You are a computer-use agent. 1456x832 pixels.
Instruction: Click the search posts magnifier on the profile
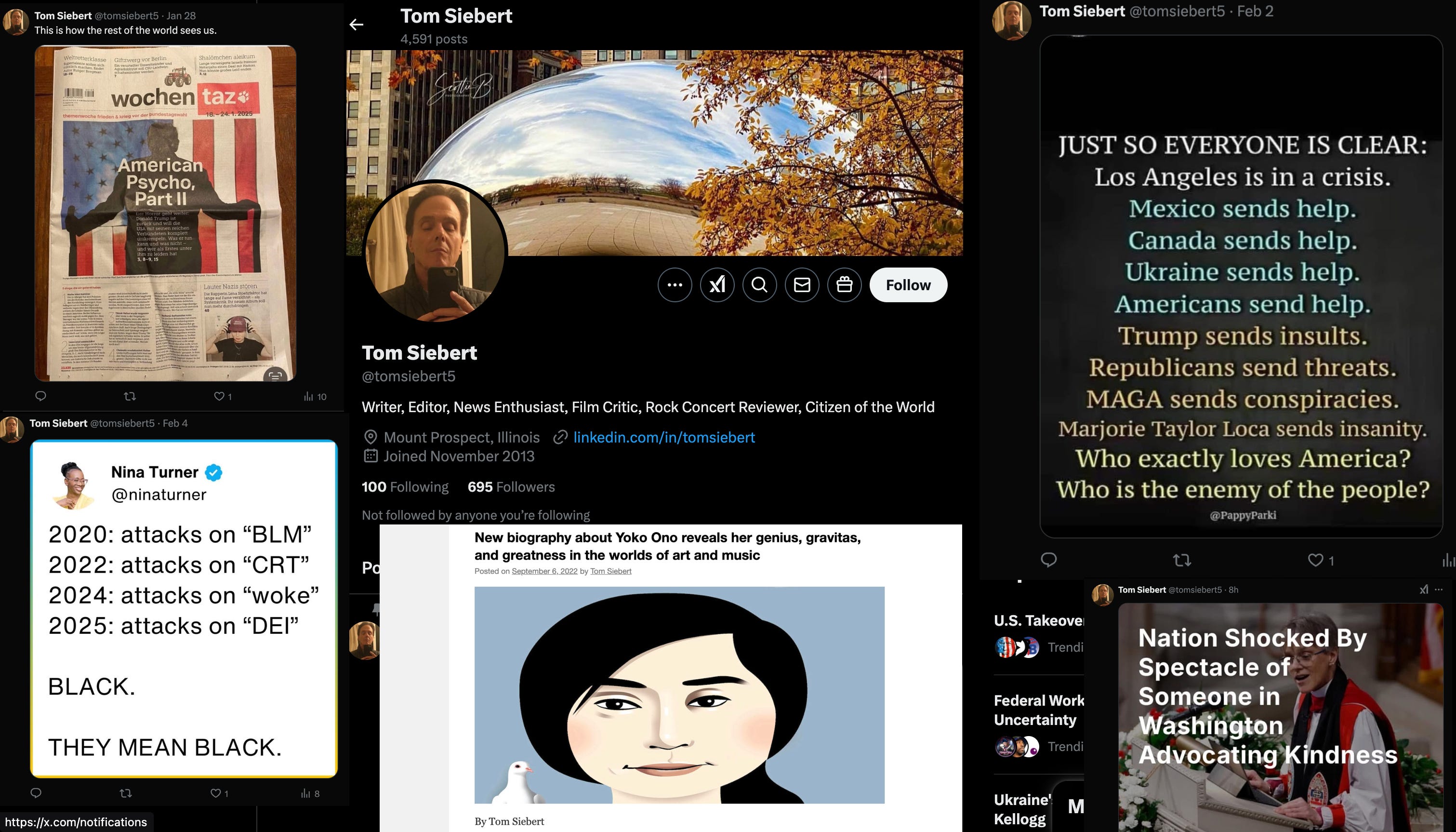[x=759, y=284]
